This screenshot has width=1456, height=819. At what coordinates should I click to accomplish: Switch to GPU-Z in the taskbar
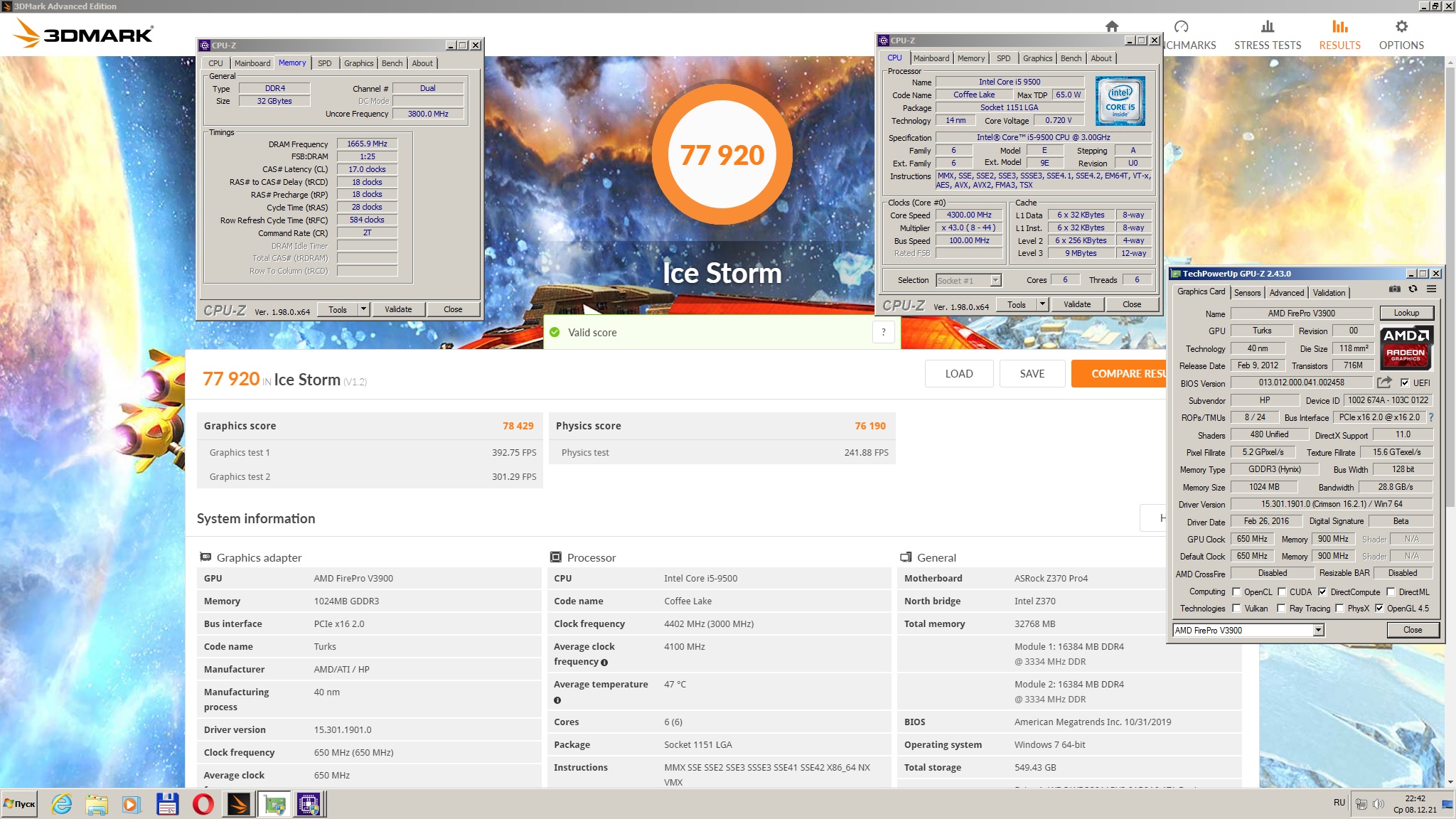[274, 804]
